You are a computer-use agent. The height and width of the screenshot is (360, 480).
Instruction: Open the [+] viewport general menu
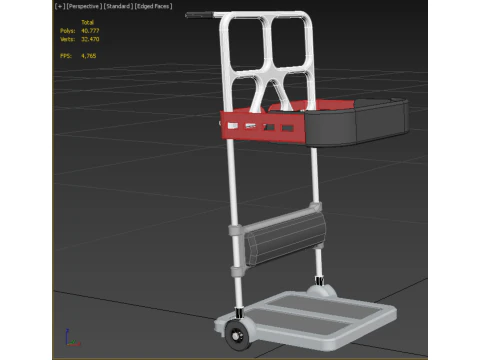click(60, 6)
